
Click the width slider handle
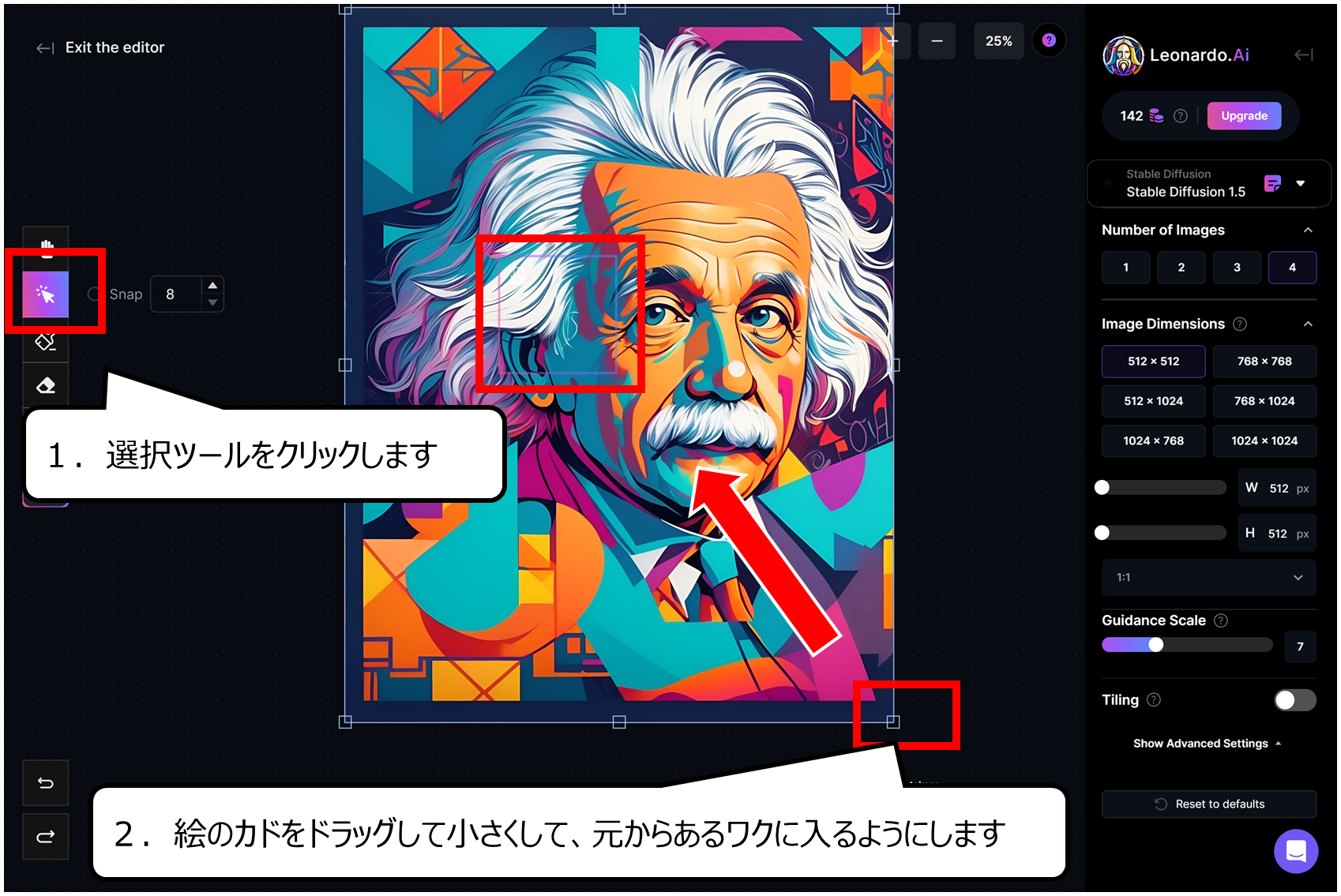tap(1102, 488)
